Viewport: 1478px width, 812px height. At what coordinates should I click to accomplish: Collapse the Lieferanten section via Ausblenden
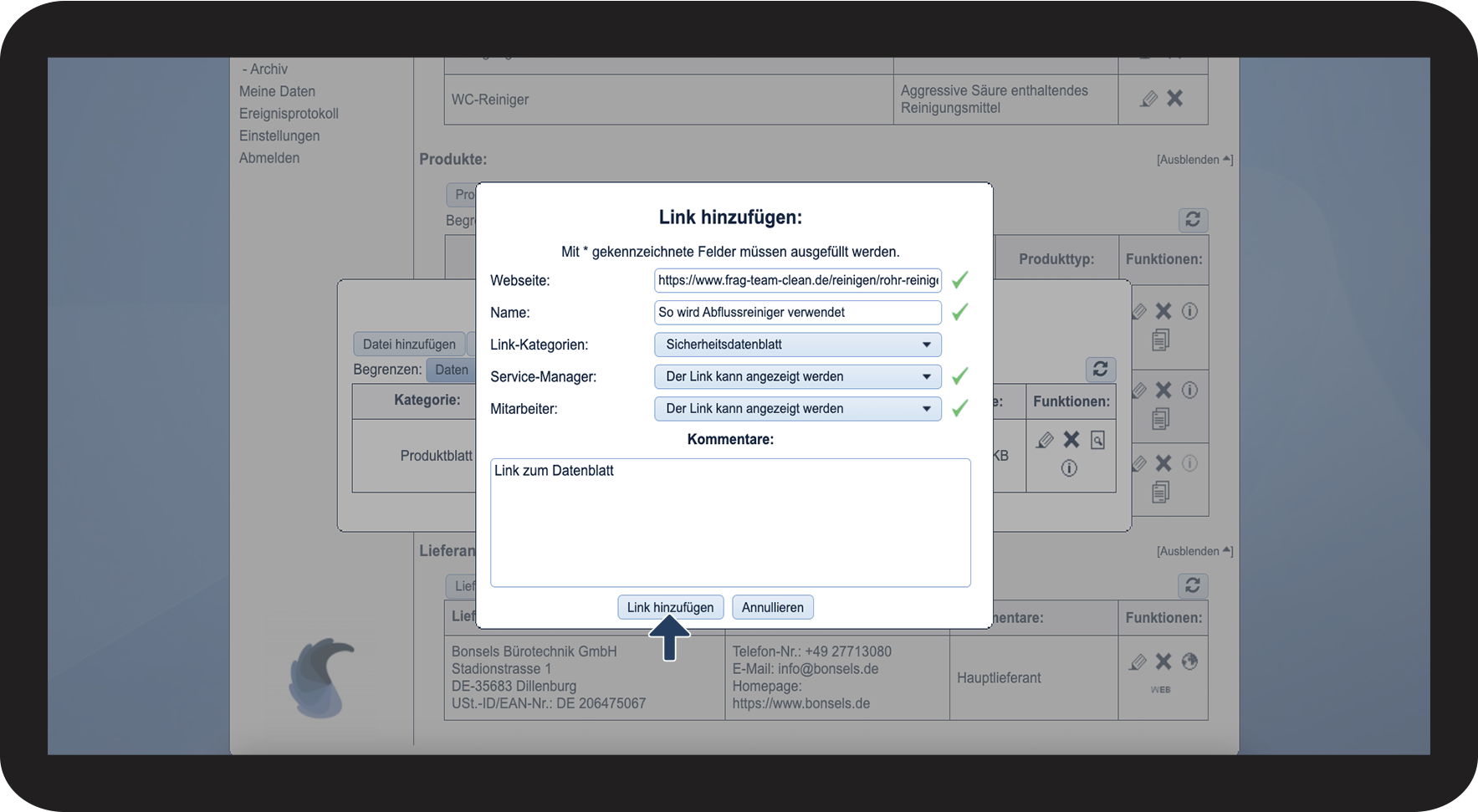(x=1194, y=551)
